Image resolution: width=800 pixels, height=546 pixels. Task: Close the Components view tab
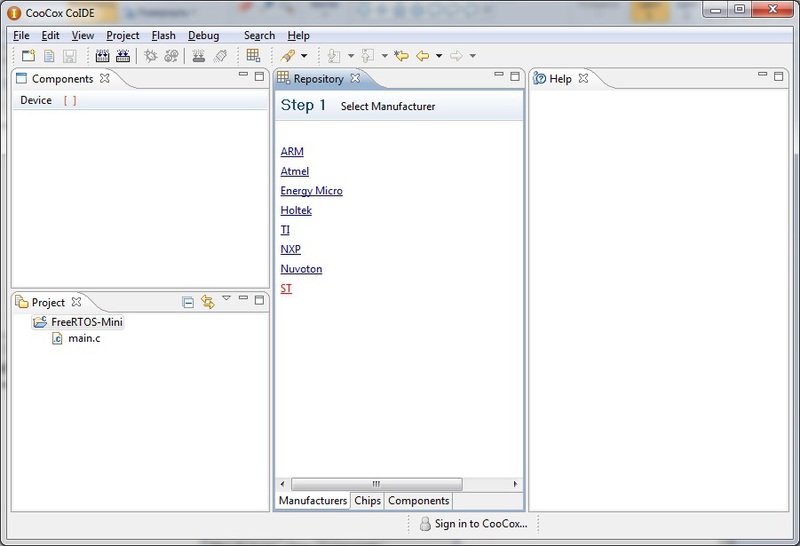point(105,78)
